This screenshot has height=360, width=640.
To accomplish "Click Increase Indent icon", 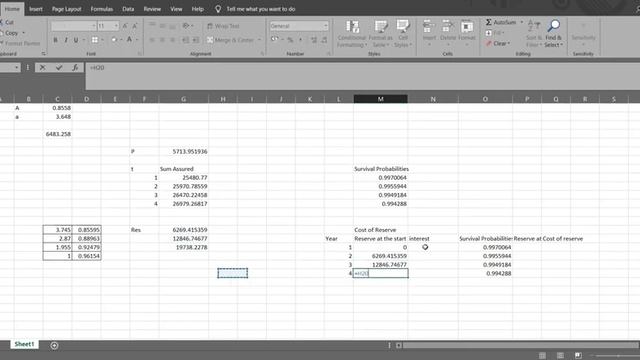I will [196, 40].
